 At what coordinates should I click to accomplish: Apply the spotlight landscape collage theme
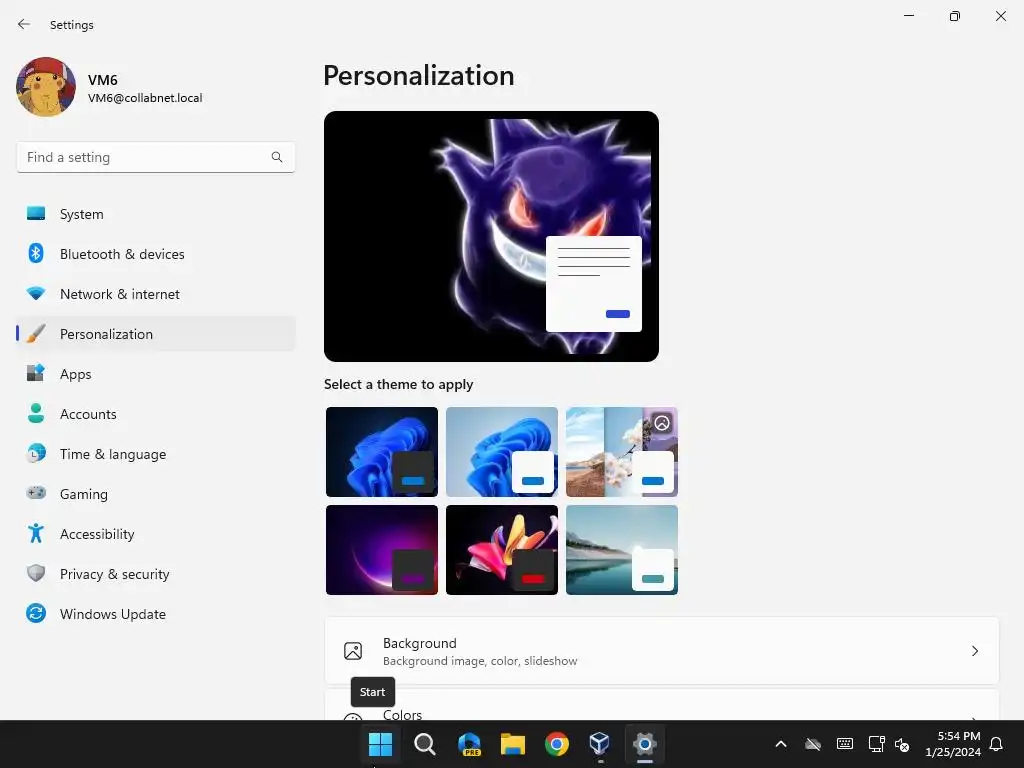pos(622,452)
